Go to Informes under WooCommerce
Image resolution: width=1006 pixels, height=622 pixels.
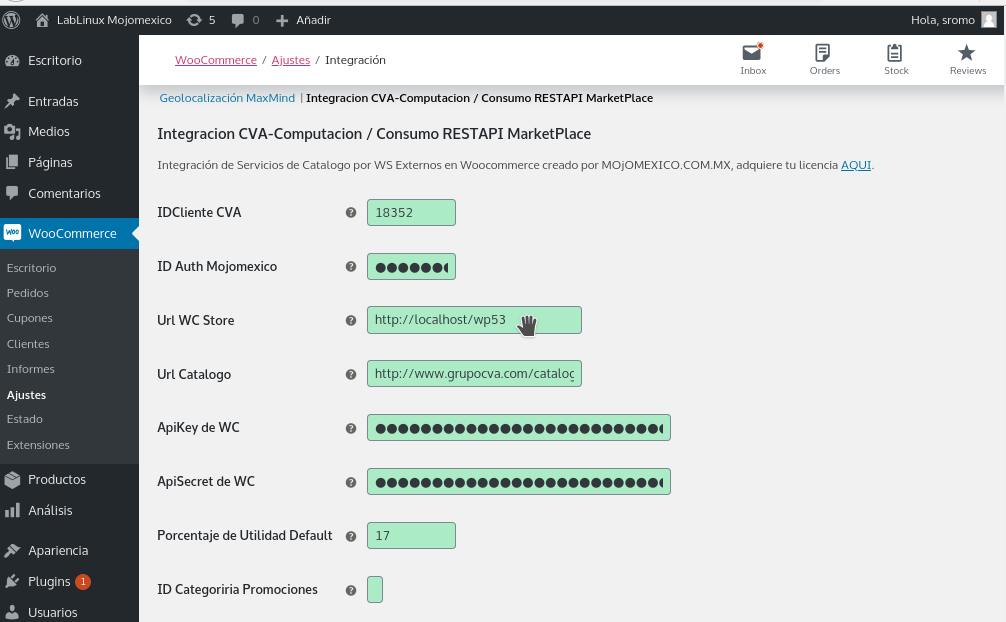[30, 369]
